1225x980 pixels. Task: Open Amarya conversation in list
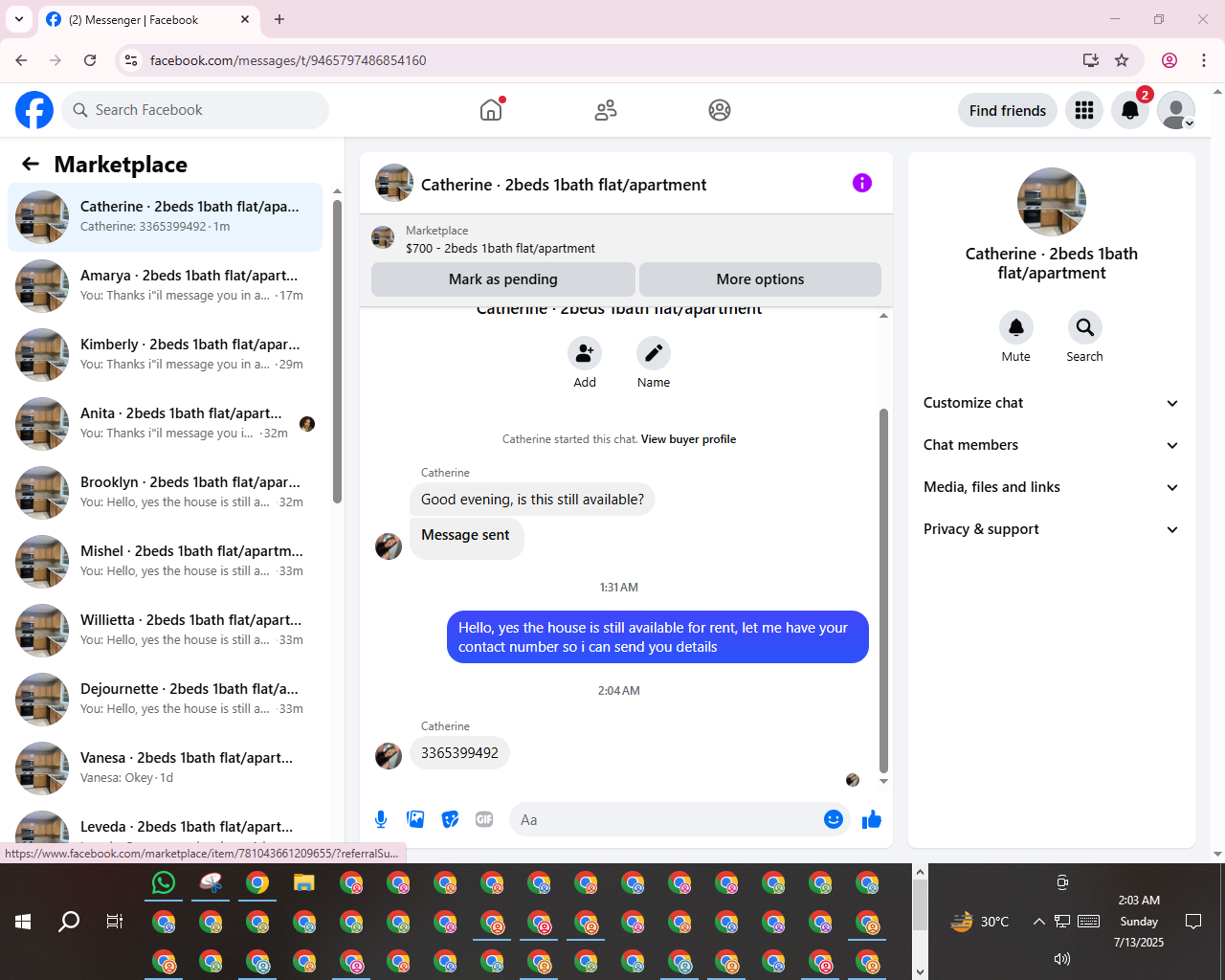coord(165,286)
